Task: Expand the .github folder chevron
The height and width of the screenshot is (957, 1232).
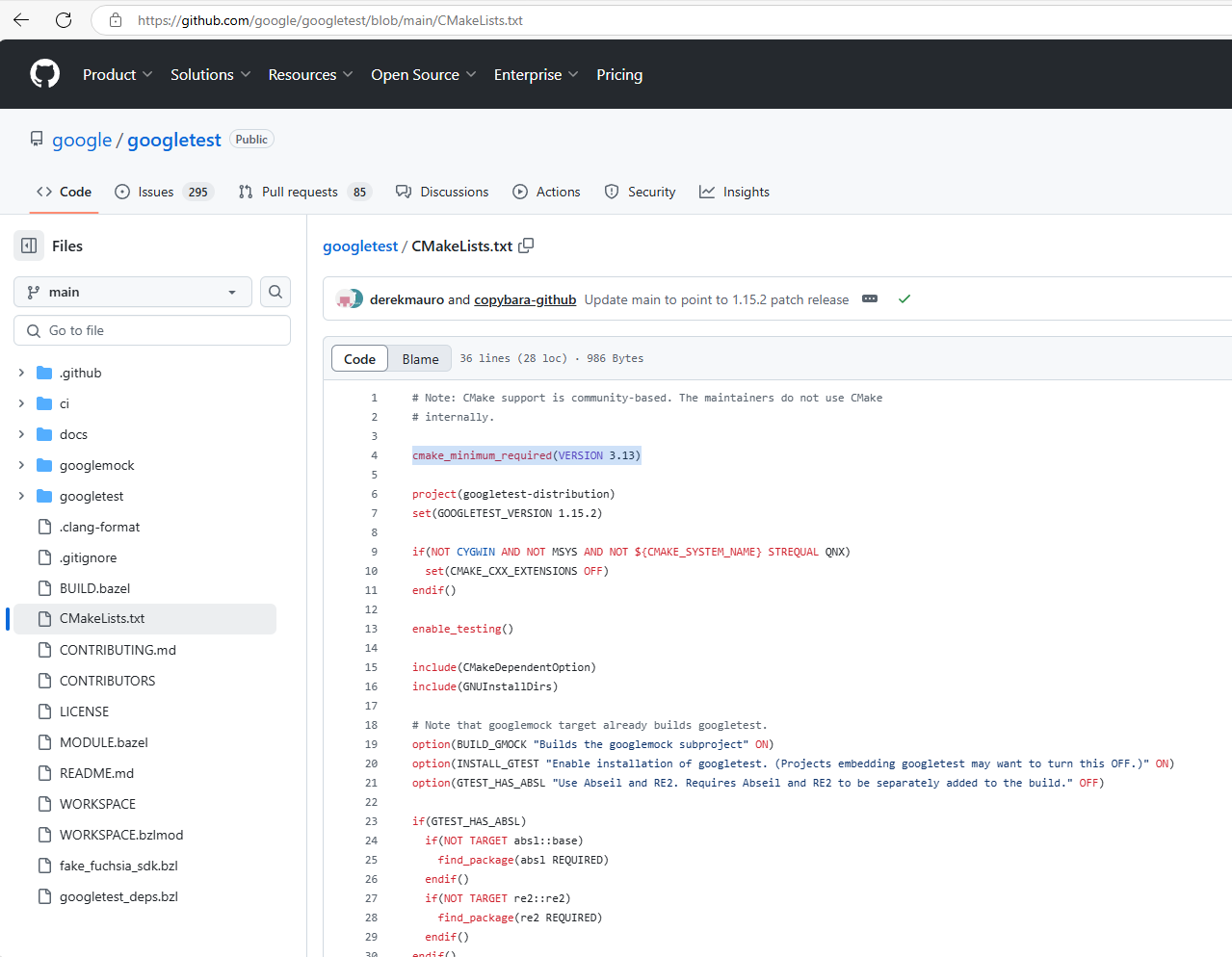Action: pyautogui.click(x=21, y=373)
